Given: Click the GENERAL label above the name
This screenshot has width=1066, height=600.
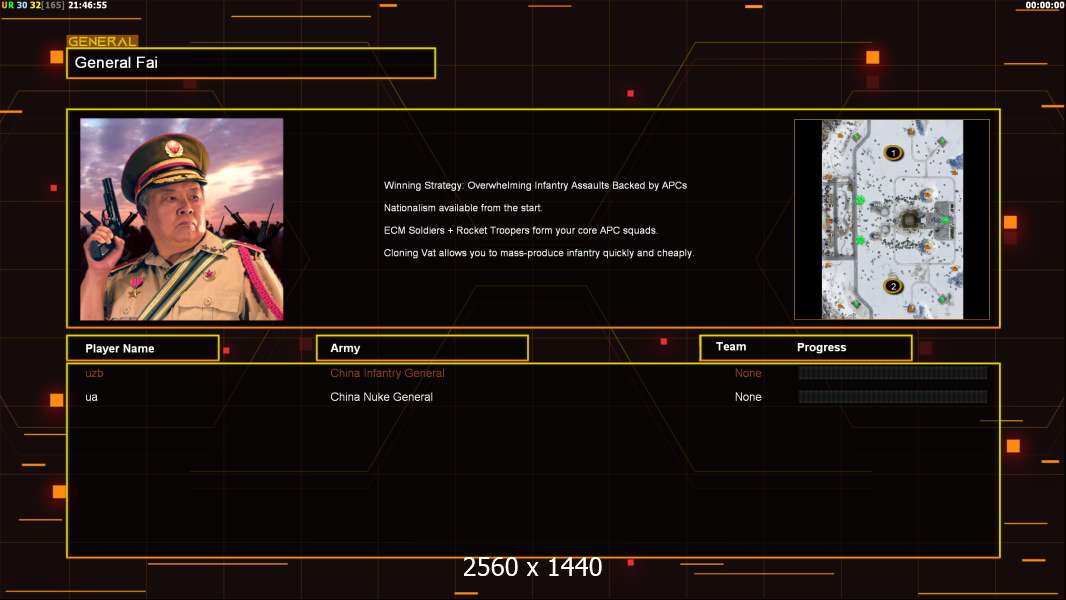Looking at the screenshot, I should (x=102, y=41).
